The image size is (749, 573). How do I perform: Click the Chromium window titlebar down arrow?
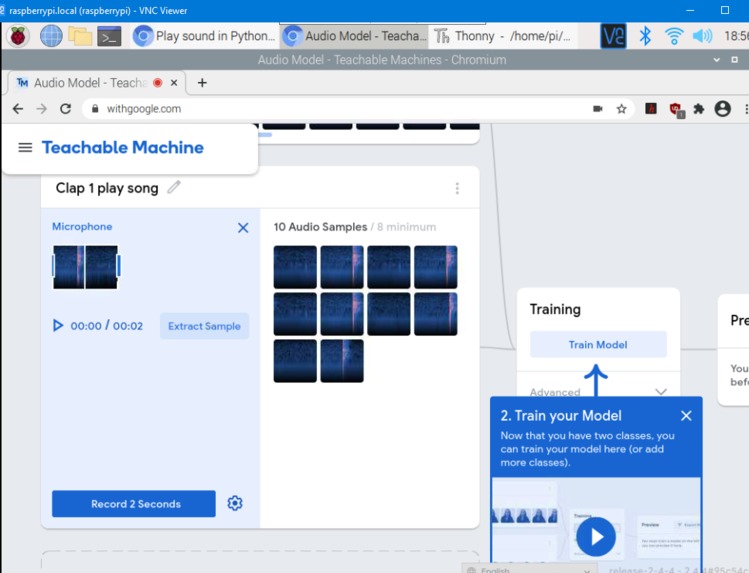pos(717,60)
